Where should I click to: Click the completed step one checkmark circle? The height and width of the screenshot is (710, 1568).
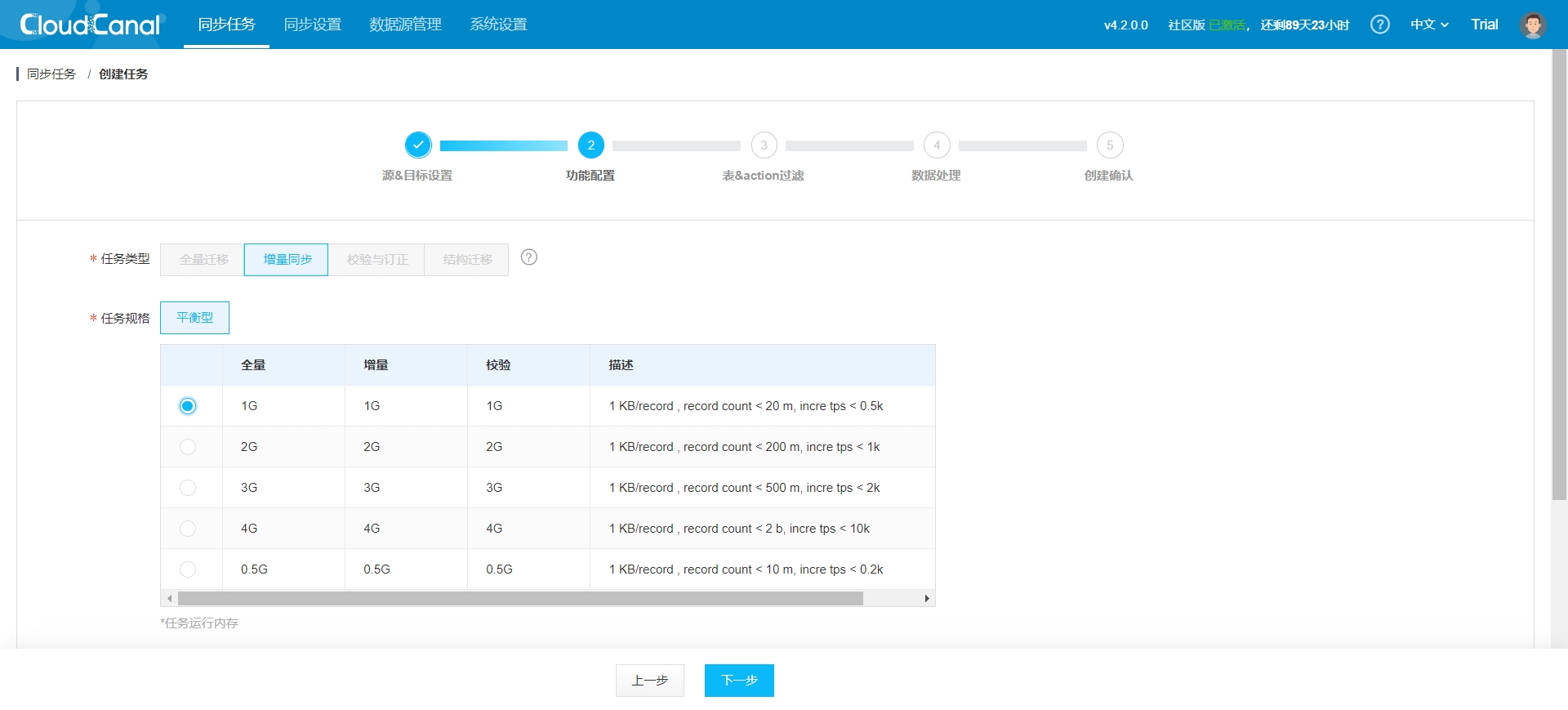coord(417,145)
